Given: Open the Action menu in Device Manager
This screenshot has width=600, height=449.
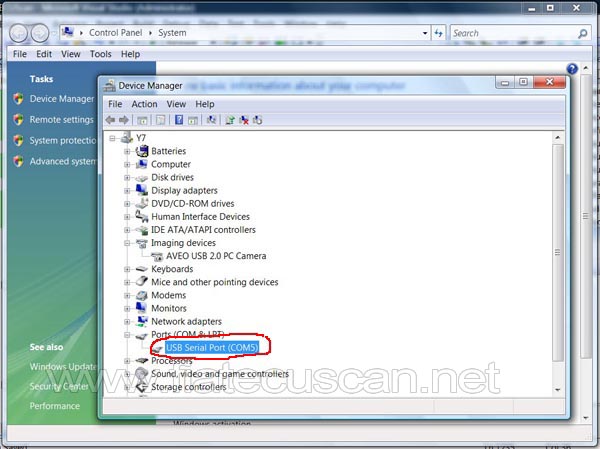Looking at the screenshot, I should pyautogui.click(x=144, y=104).
